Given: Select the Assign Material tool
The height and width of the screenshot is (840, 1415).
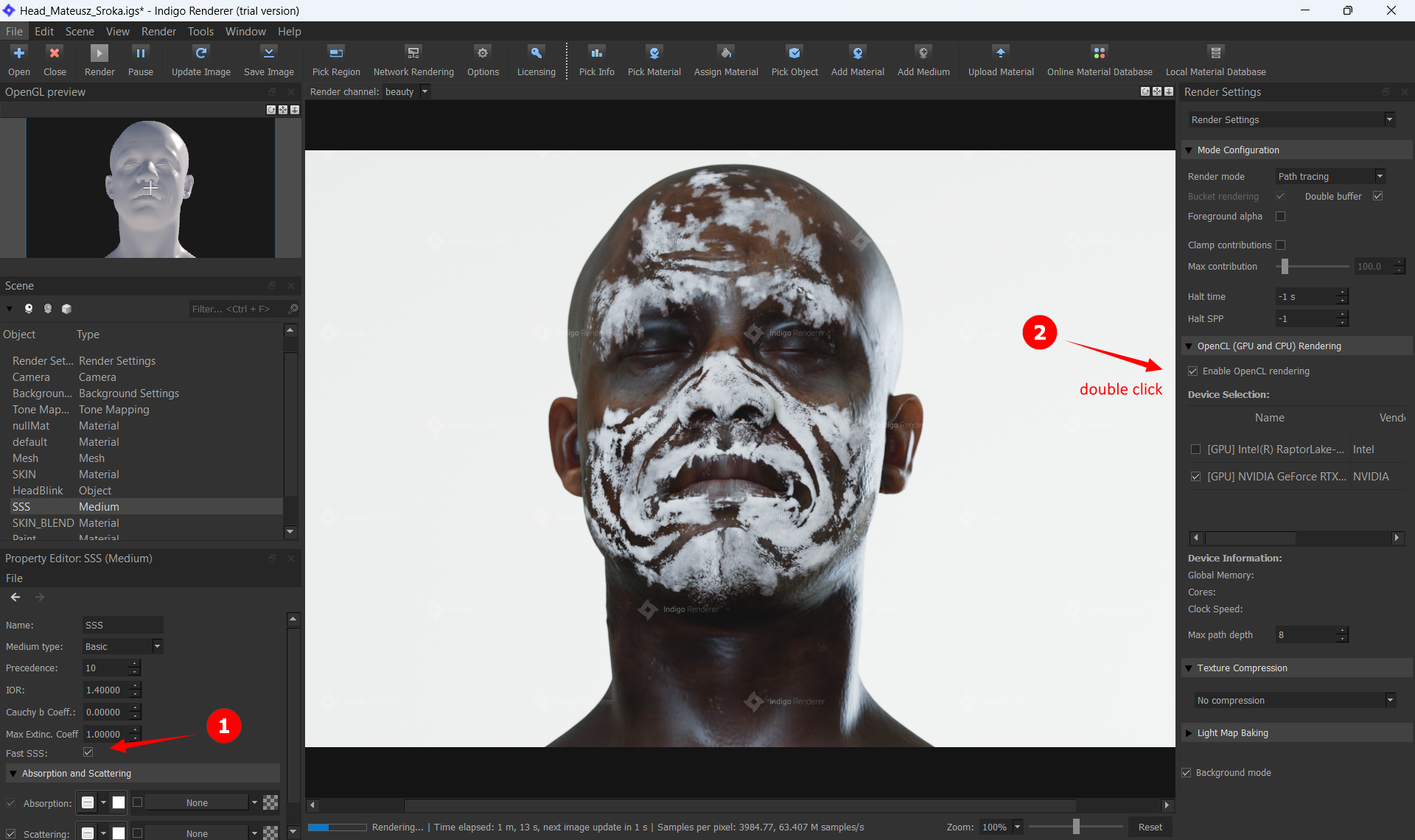Looking at the screenshot, I should pyautogui.click(x=725, y=53).
